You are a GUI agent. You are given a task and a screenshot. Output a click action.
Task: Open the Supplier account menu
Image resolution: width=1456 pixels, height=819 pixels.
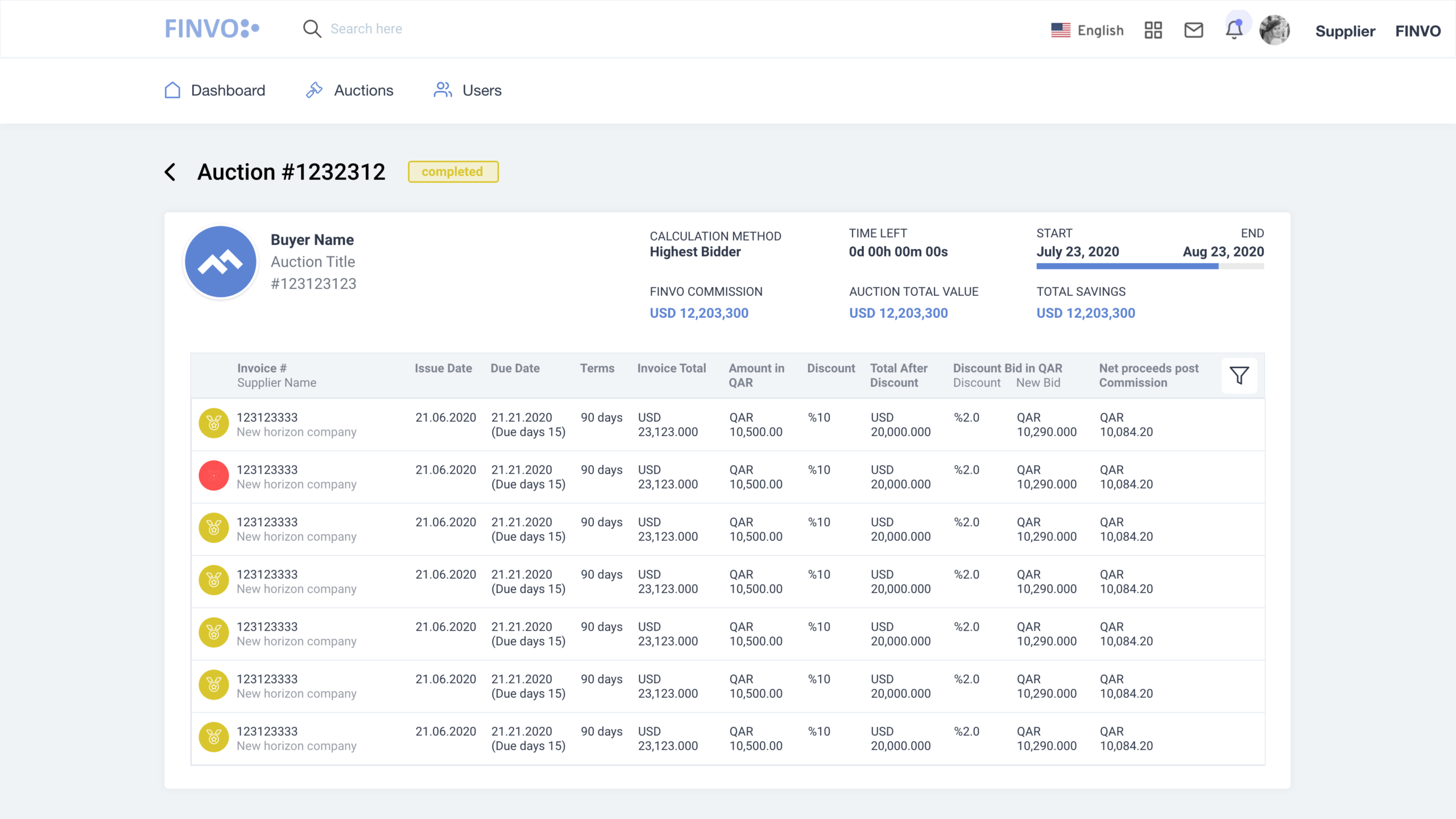pyautogui.click(x=1345, y=31)
